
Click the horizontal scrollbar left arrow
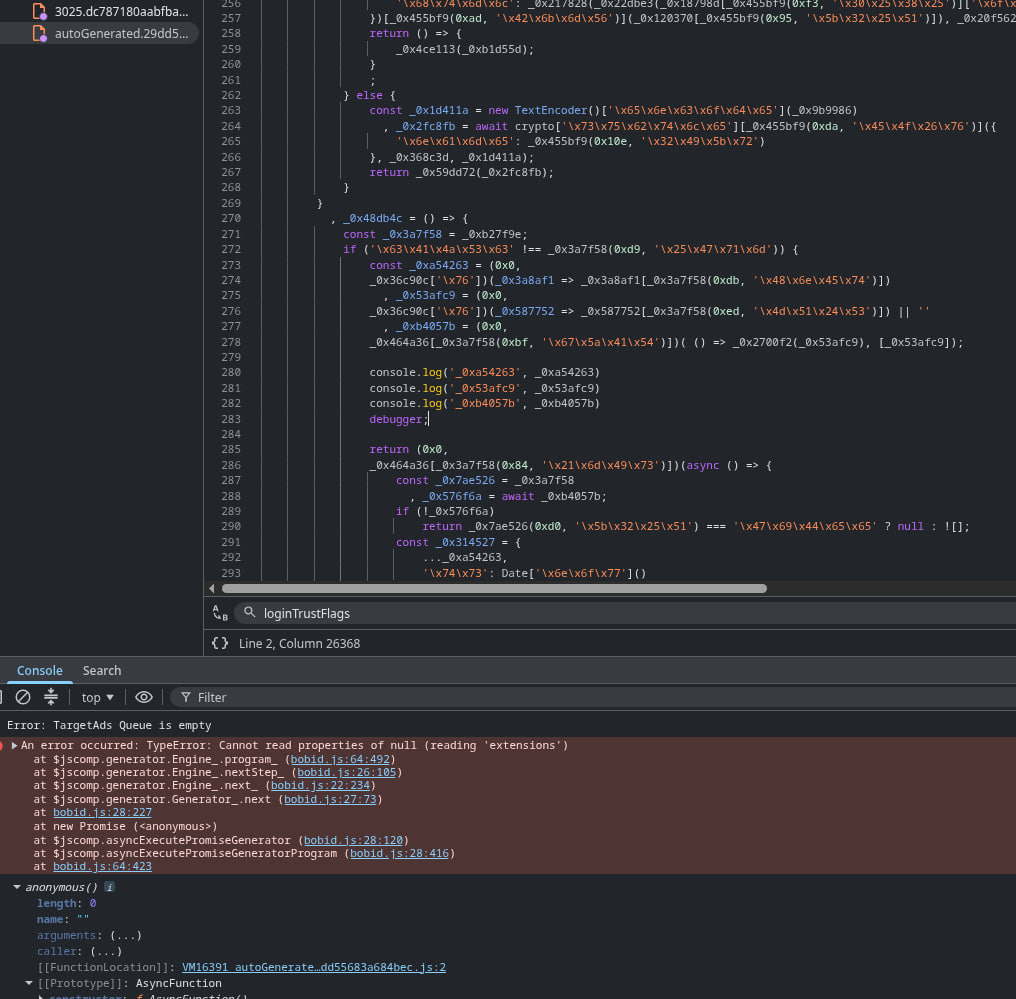coord(212,588)
